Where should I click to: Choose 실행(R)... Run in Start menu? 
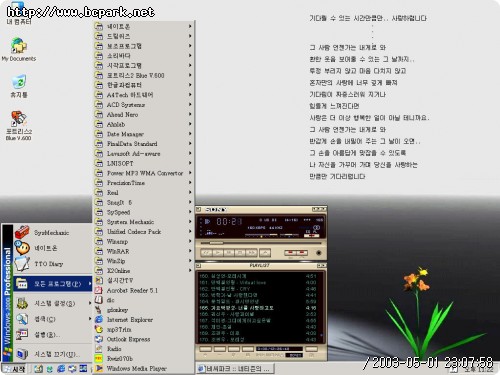pos(53,334)
